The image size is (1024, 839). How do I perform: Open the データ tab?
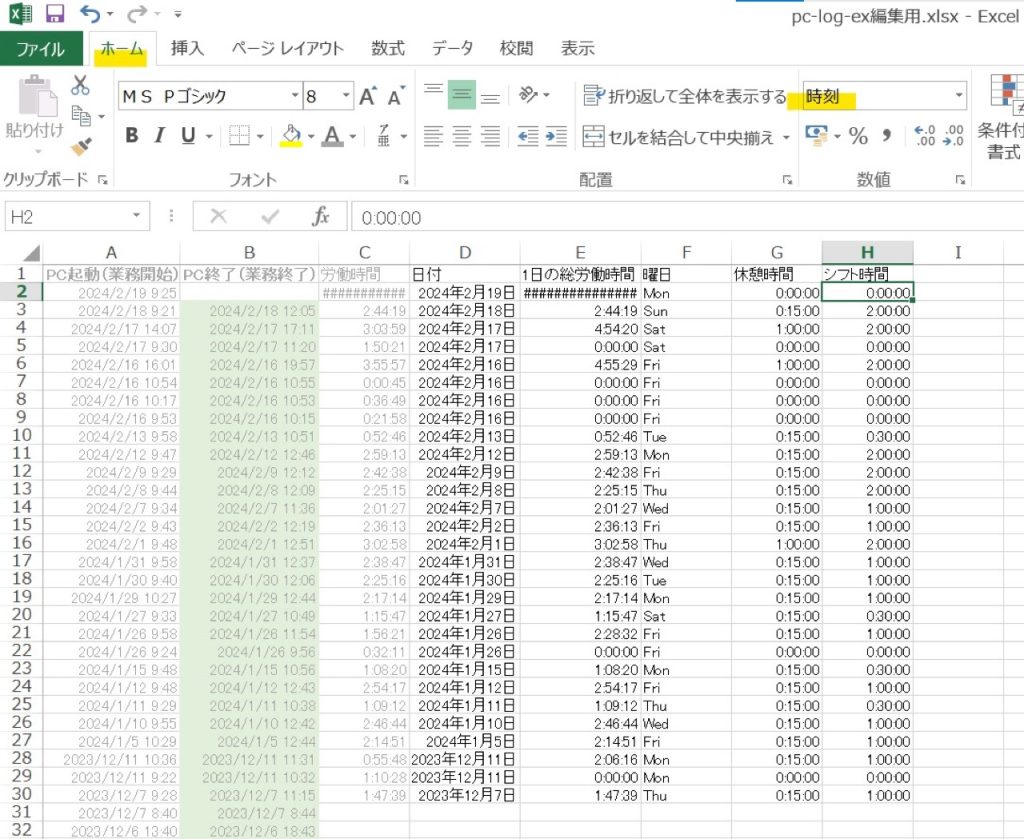[x=452, y=49]
